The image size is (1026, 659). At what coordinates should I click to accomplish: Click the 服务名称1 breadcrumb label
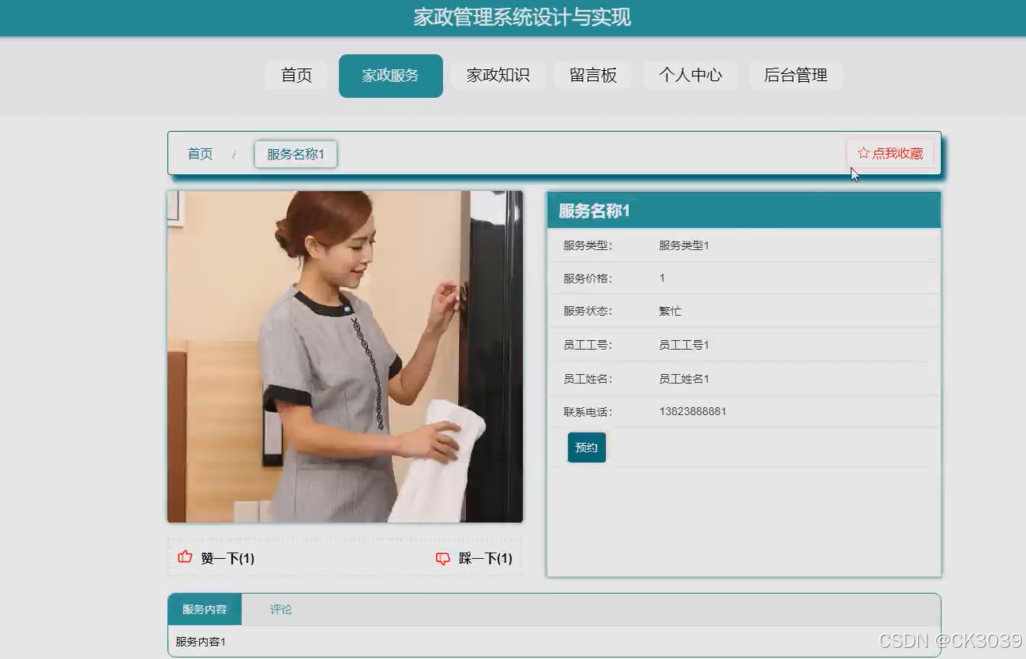[294, 153]
